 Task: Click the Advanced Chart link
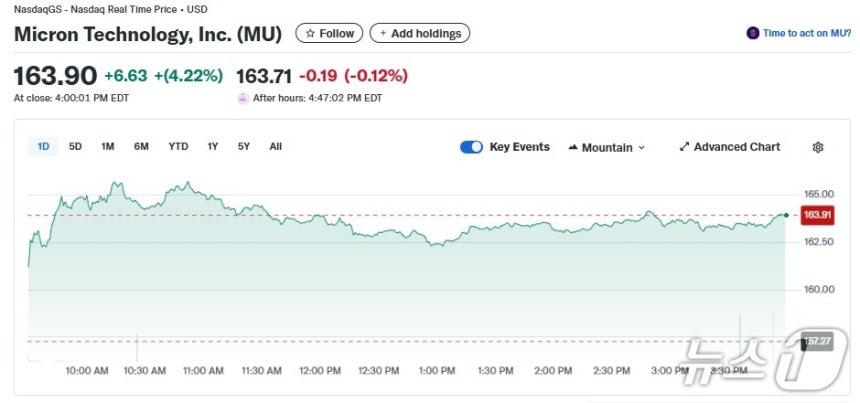(x=736, y=147)
